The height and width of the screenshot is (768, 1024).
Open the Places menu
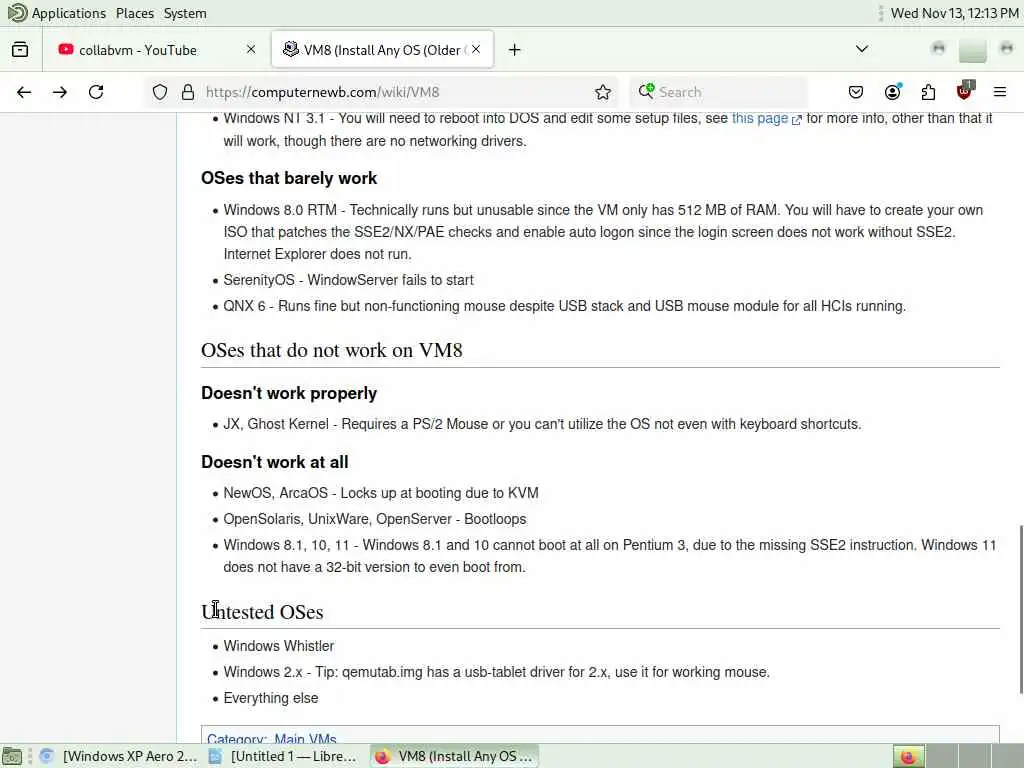click(x=135, y=13)
